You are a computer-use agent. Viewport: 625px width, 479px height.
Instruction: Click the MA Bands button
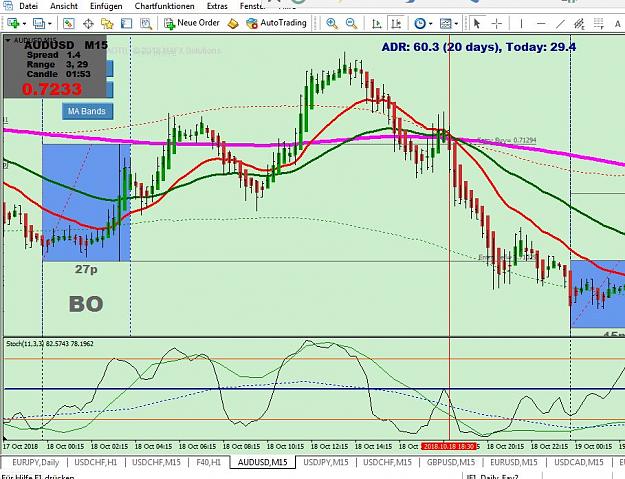coord(87,111)
